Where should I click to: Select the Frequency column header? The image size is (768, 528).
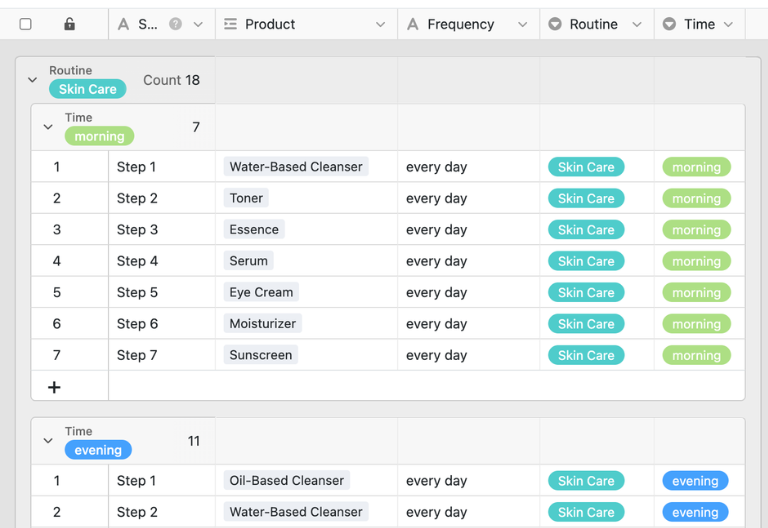point(468,24)
